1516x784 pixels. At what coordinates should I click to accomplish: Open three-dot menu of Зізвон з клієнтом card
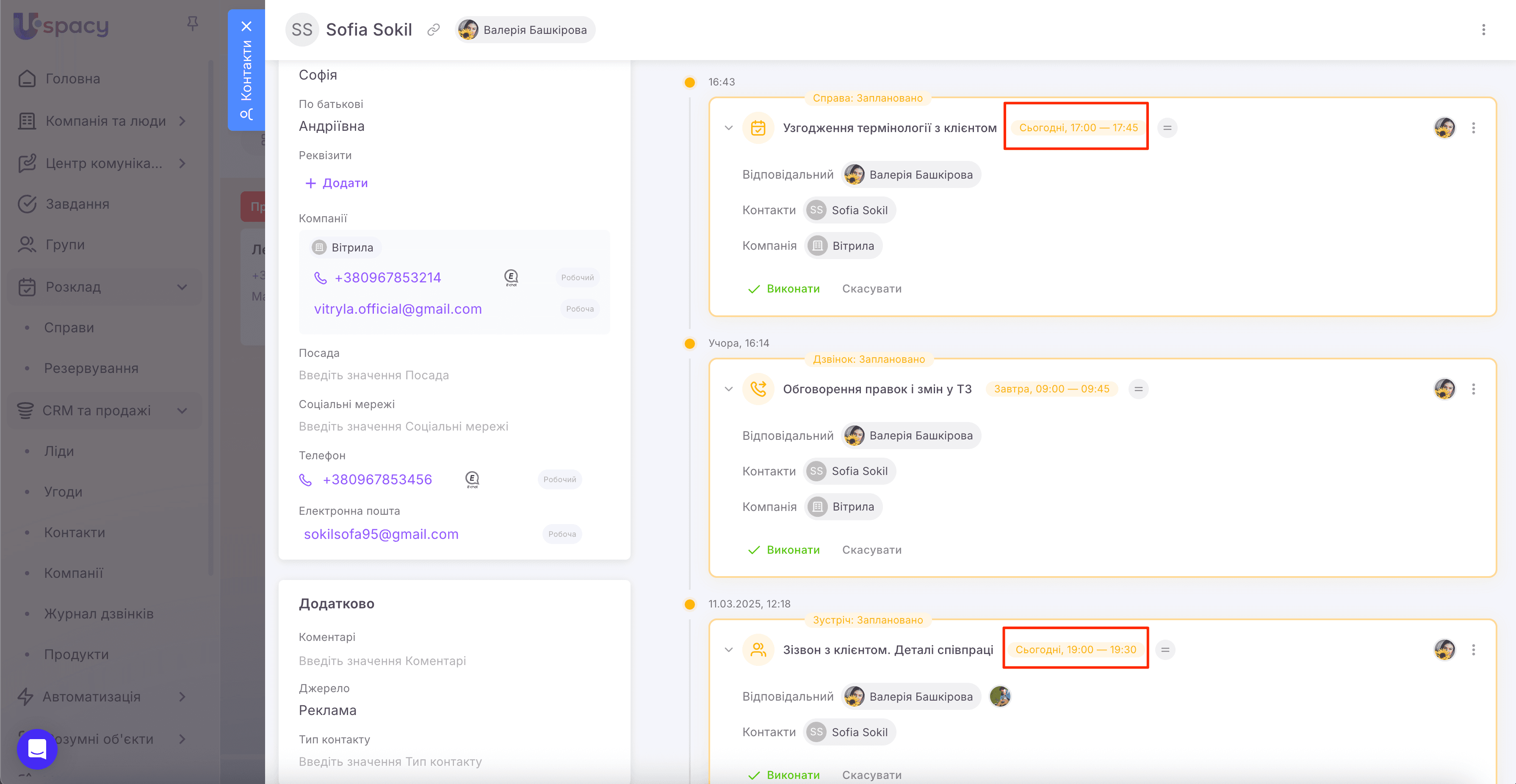click(1474, 650)
